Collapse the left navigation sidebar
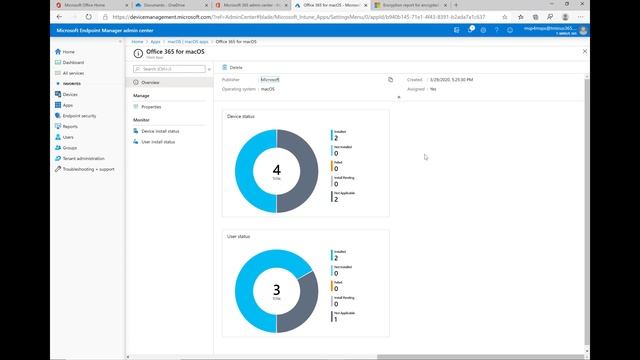Viewport: 640px width, 360px height. [x=120, y=42]
